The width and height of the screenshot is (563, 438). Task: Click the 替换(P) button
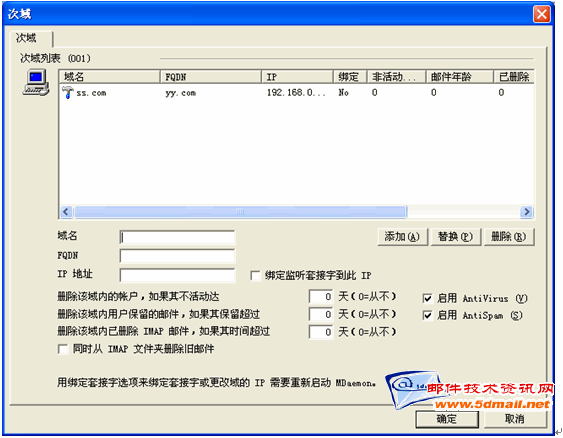point(456,237)
